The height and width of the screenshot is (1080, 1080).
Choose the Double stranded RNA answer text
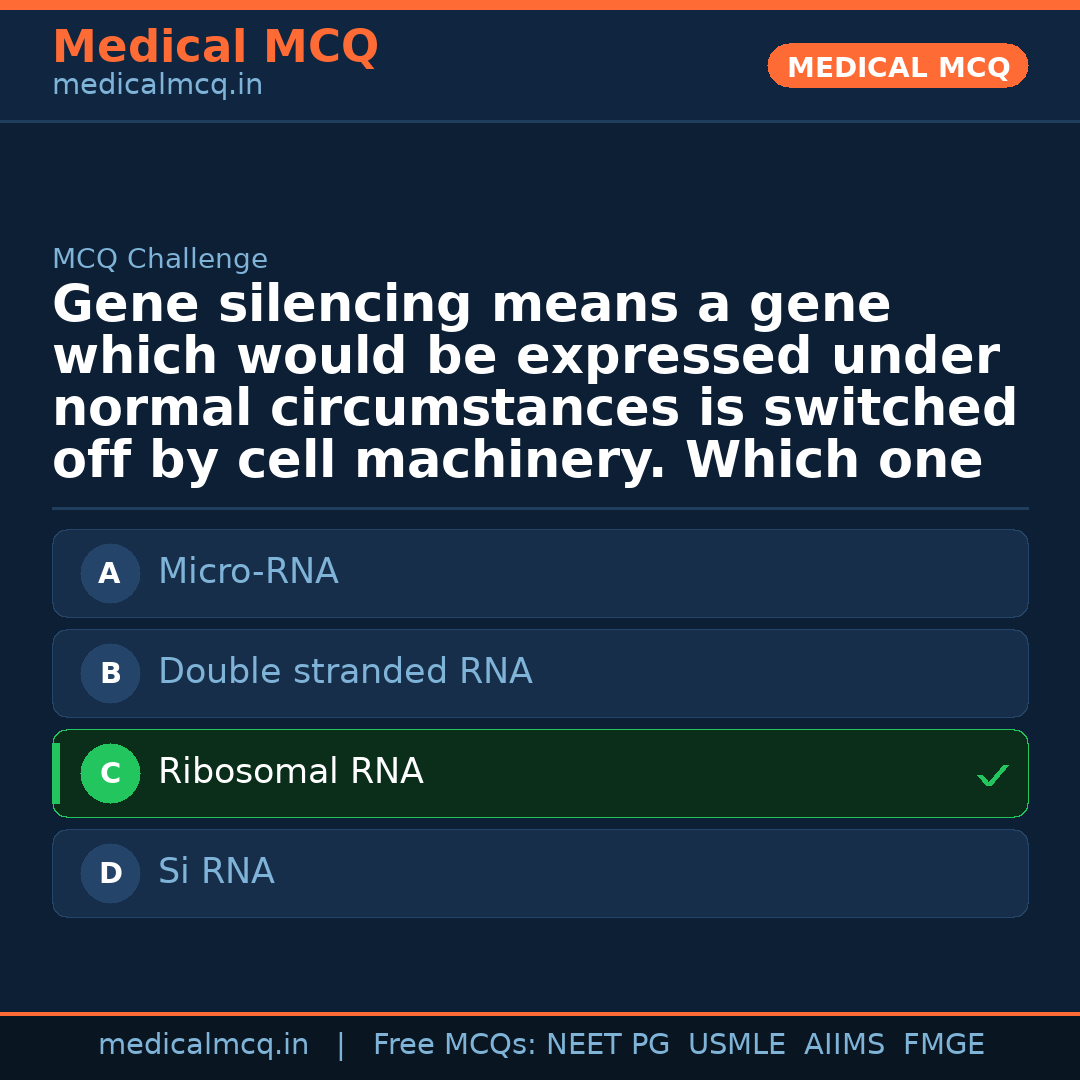[x=345, y=672]
